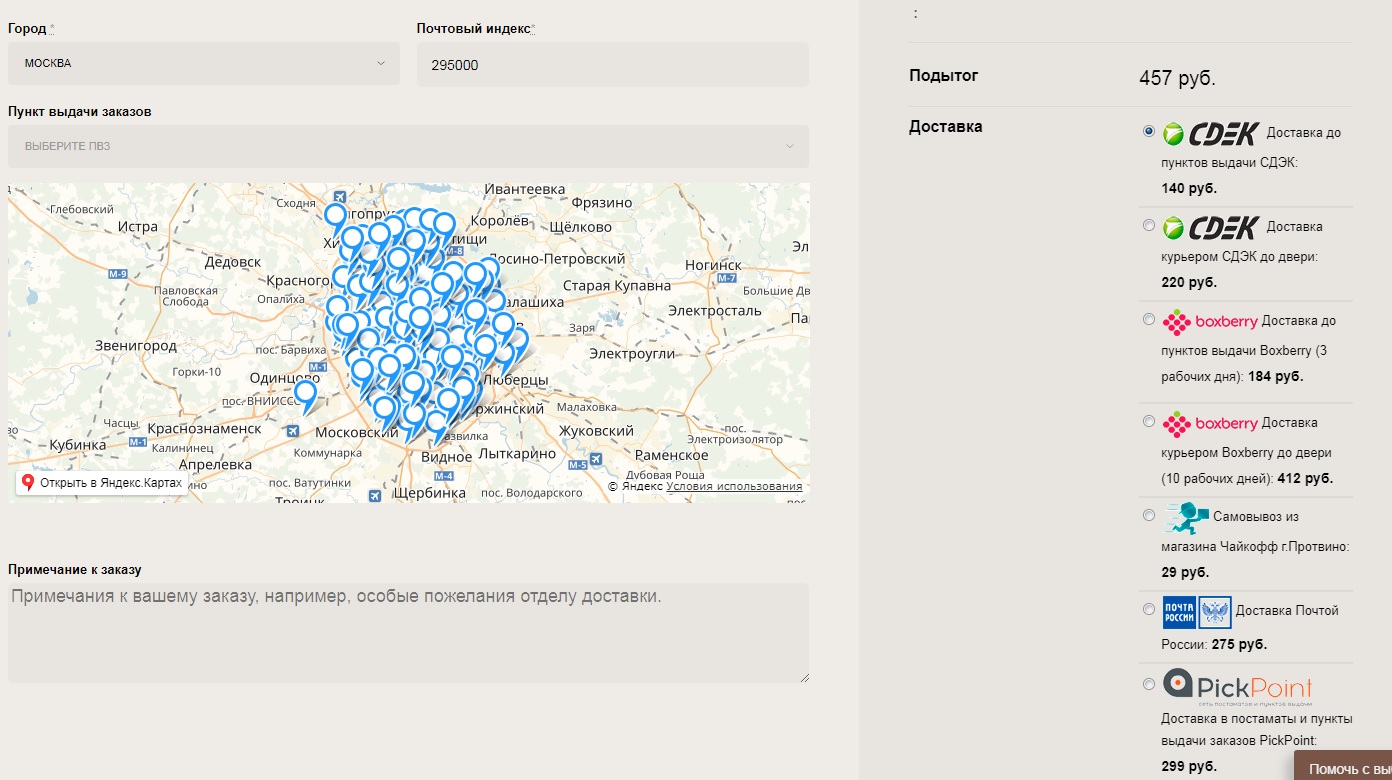Click inside the Почтовый индекс field
This screenshot has width=1392, height=780.
click(610, 64)
